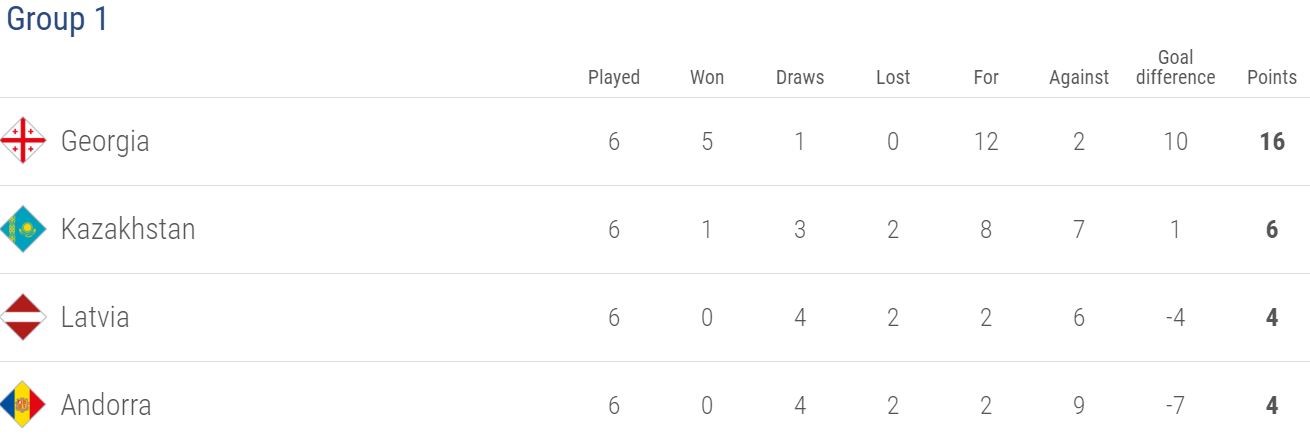Sort by the Goal difference header
Viewport: 1310px width, 445px height.
pos(1176,67)
